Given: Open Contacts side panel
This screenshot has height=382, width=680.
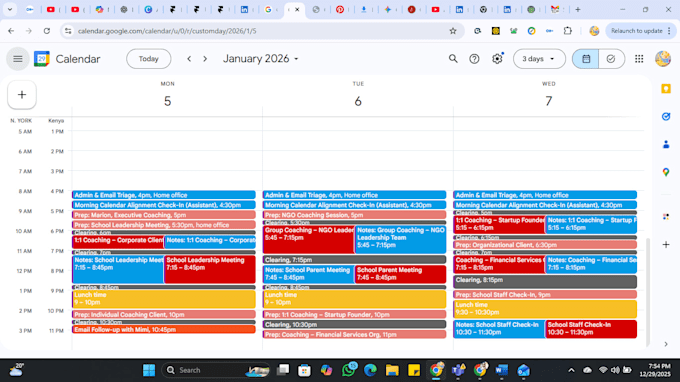Looking at the screenshot, I should (x=666, y=144).
